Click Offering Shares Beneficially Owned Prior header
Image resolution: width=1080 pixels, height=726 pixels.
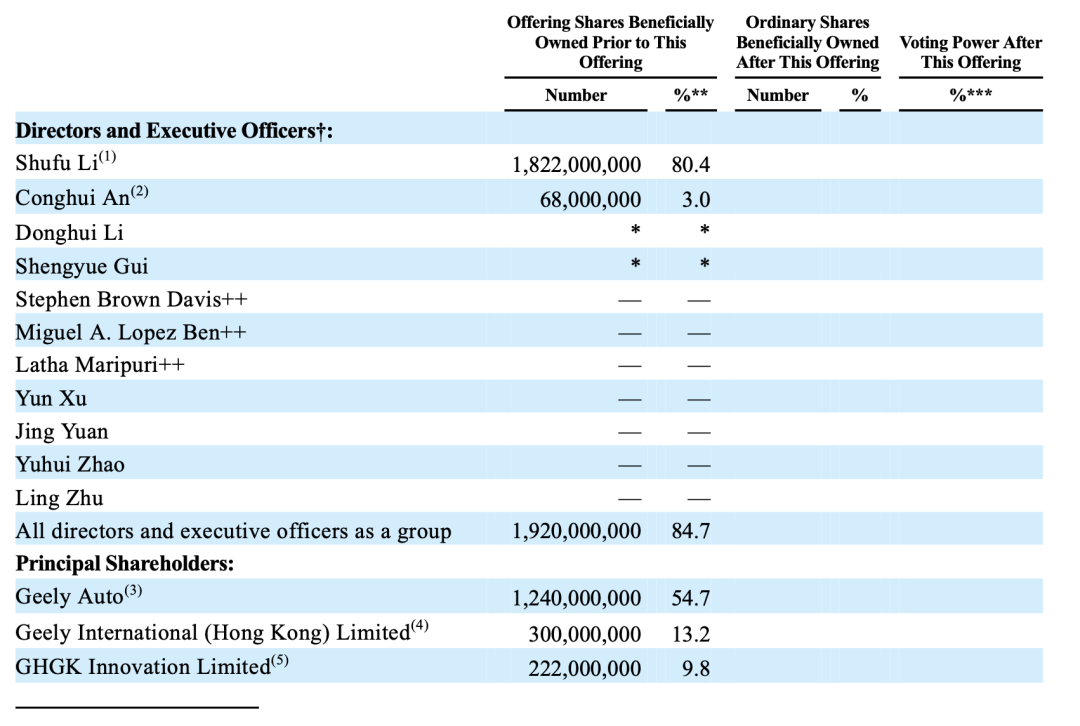point(610,42)
